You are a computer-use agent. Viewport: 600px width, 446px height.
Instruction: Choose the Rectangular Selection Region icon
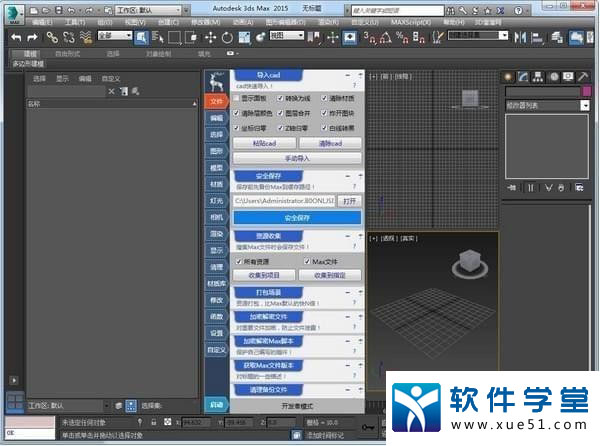[174, 37]
